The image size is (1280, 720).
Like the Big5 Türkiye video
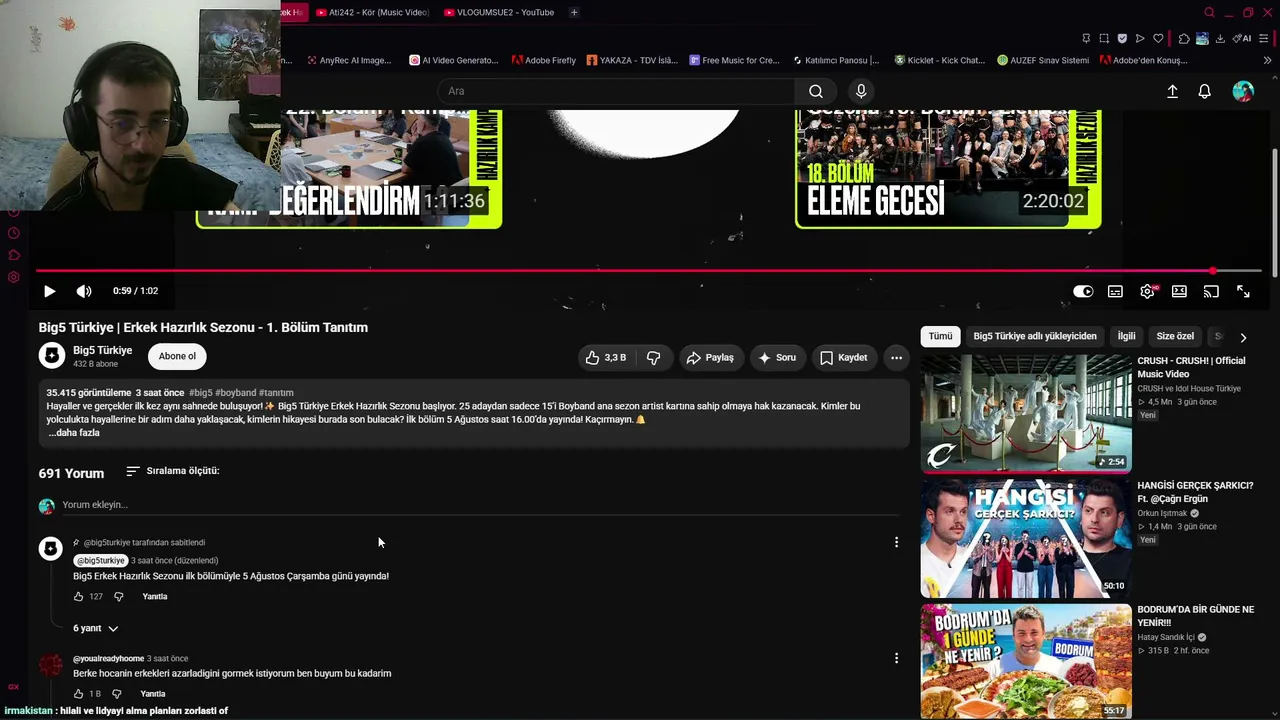click(606, 357)
